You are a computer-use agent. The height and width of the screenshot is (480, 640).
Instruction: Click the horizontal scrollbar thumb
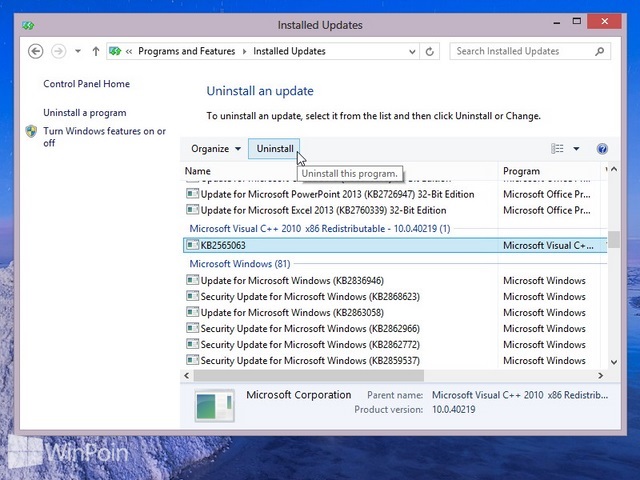[x=309, y=376]
